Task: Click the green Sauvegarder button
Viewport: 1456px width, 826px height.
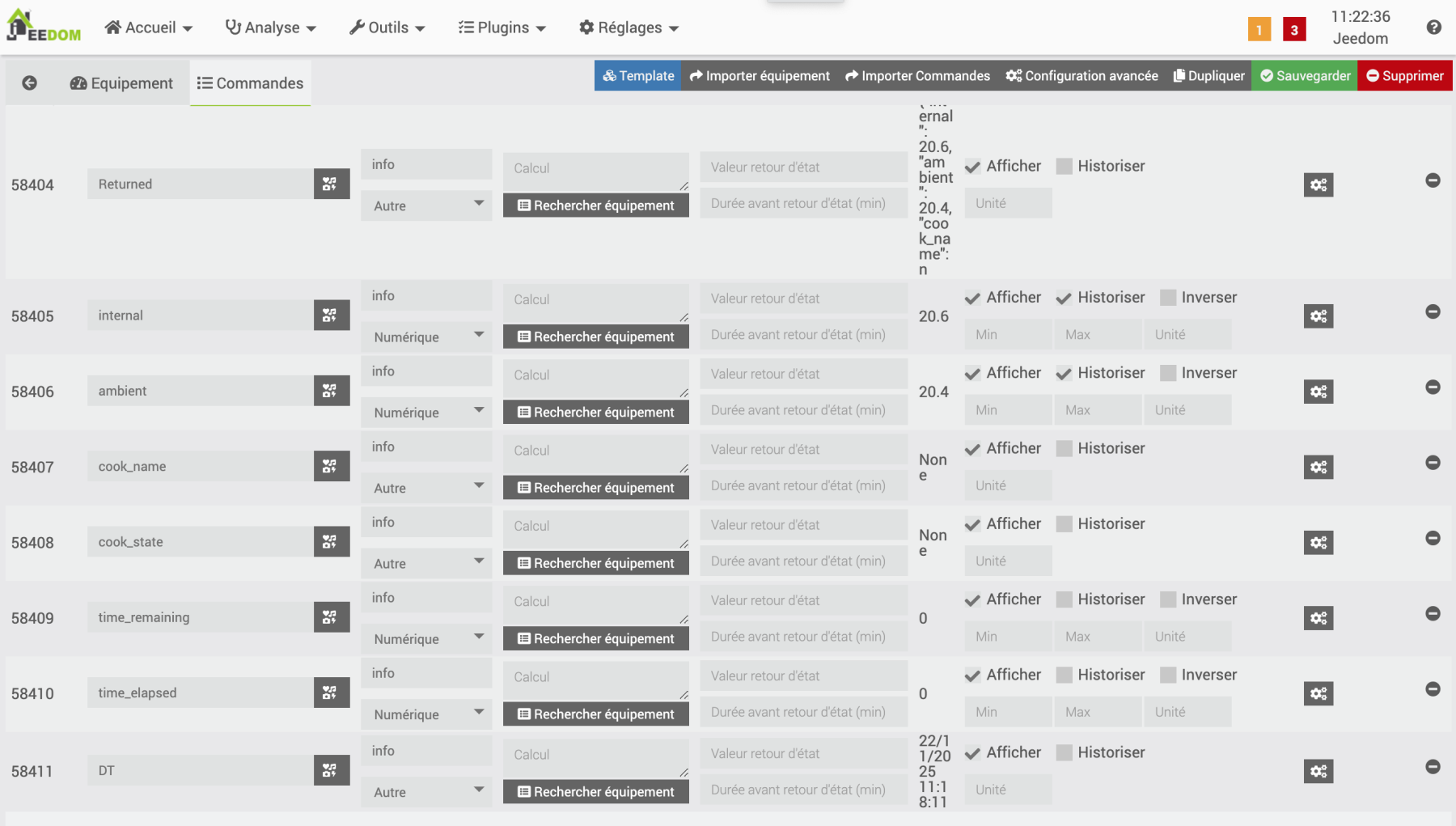Action: pyautogui.click(x=1304, y=76)
